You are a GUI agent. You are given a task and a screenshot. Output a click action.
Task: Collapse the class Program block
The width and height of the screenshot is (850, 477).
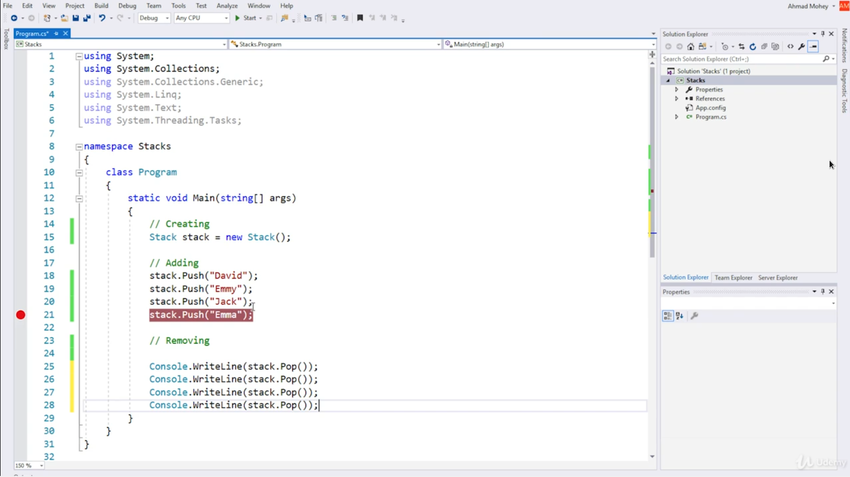coord(79,172)
